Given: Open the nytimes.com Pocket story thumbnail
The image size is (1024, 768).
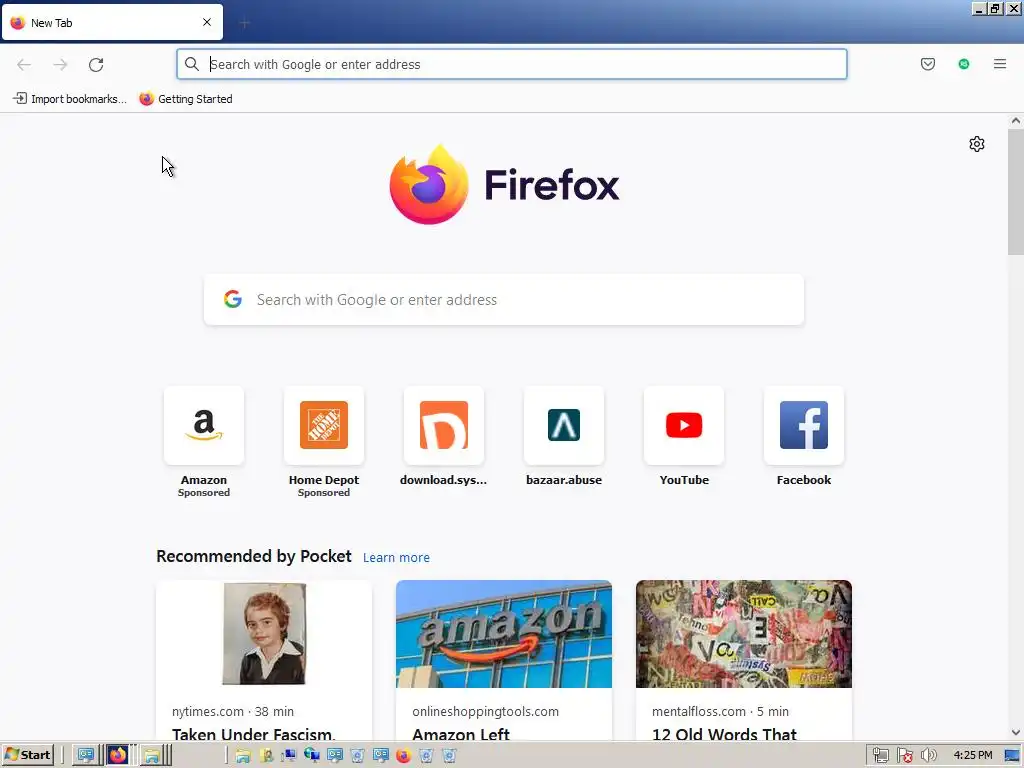Looking at the screenshot, I should click(264, 633).
